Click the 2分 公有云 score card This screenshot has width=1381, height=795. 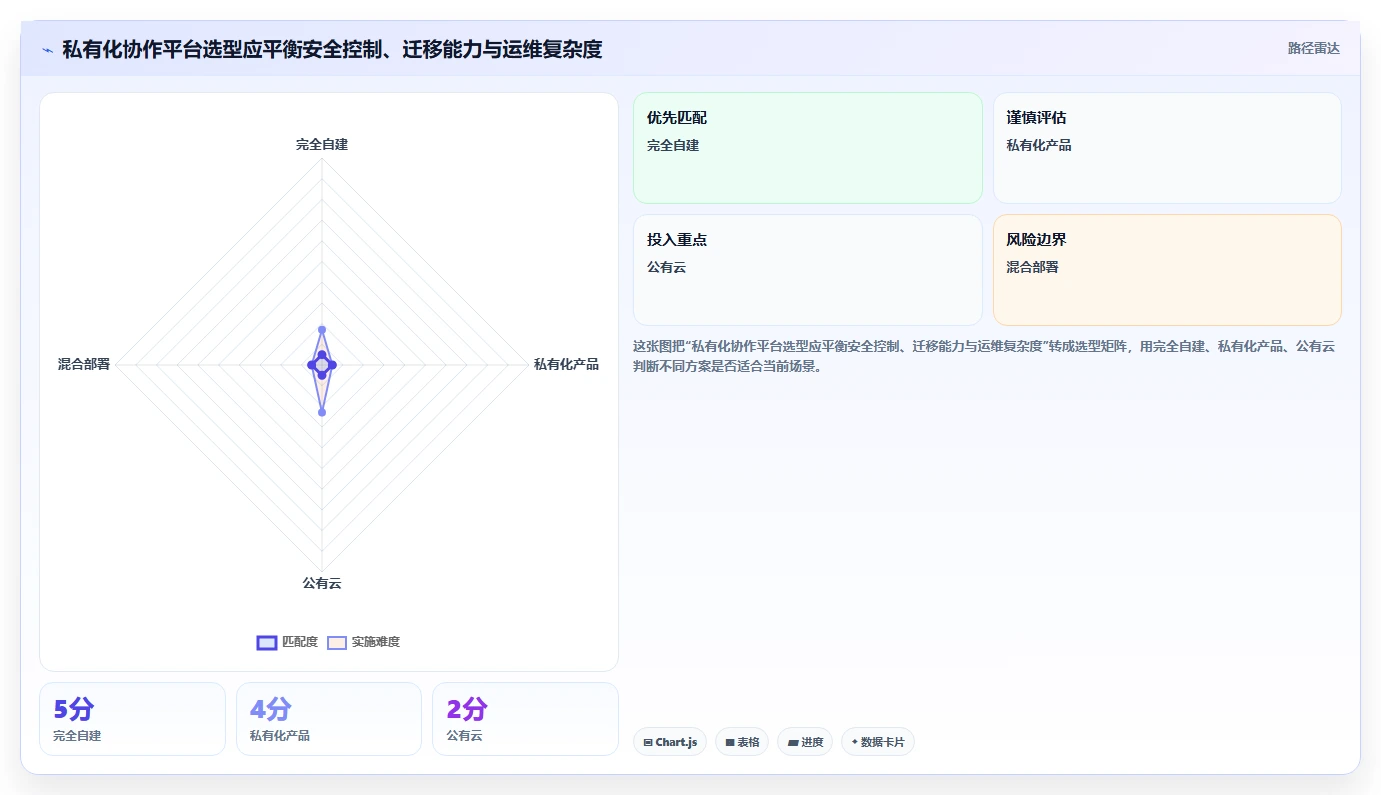pos(525,719)
